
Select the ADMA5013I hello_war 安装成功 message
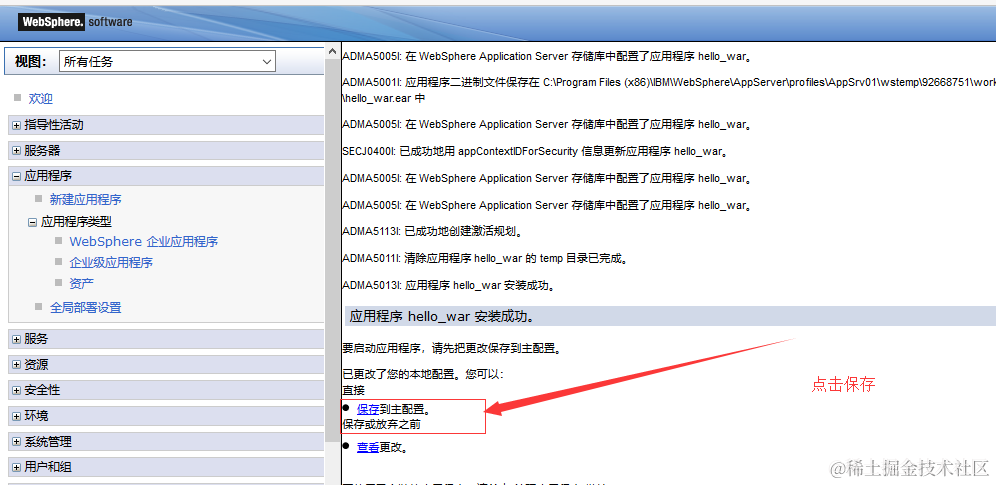point(449,286)
